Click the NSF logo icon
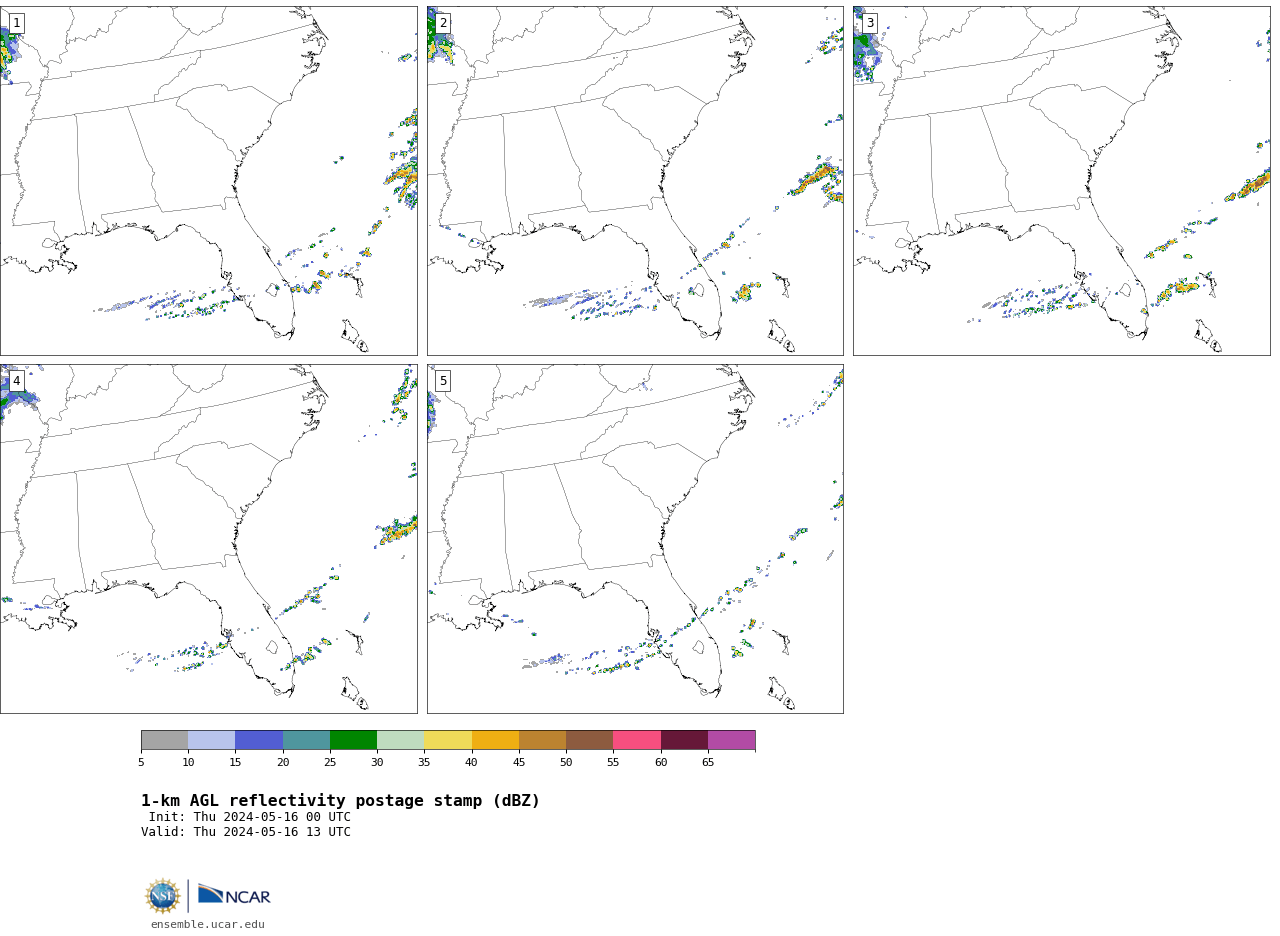Image resolution: width=1280 pixels, height=936 pixels. (163, 896)
